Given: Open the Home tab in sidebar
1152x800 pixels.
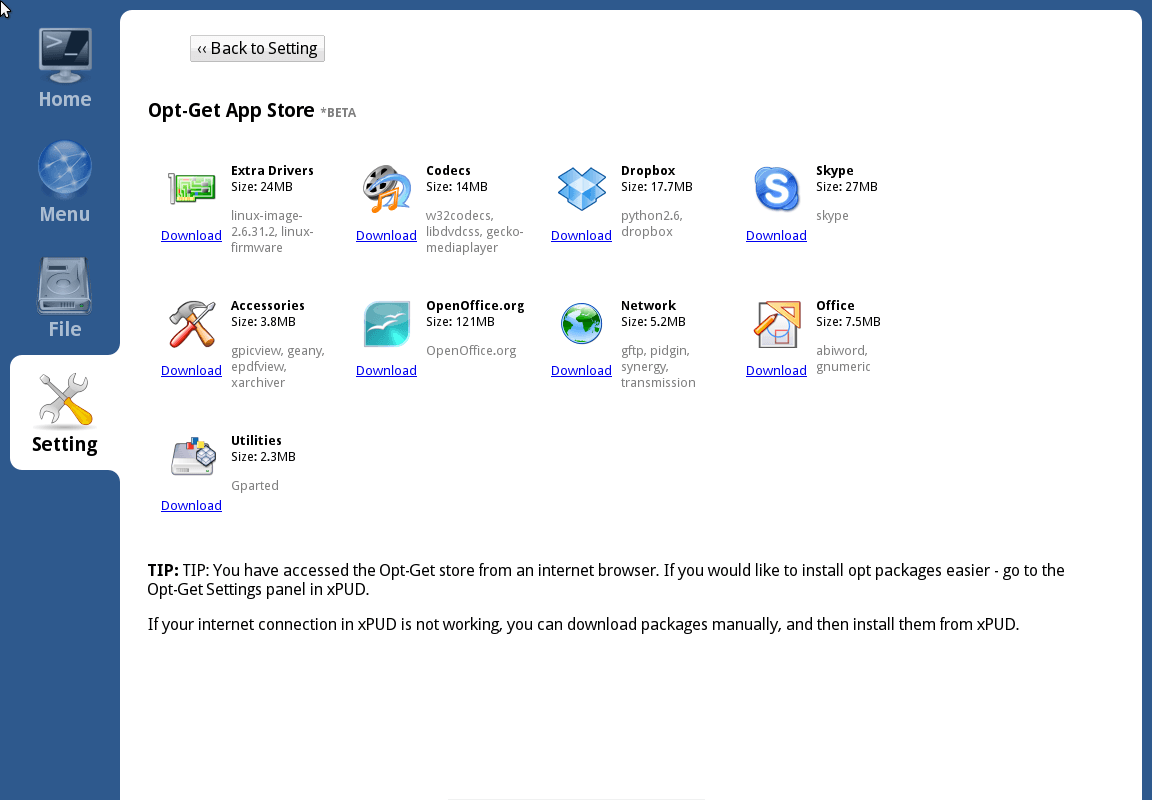Looking at the screenshot, I should click(x=65, y=68).
